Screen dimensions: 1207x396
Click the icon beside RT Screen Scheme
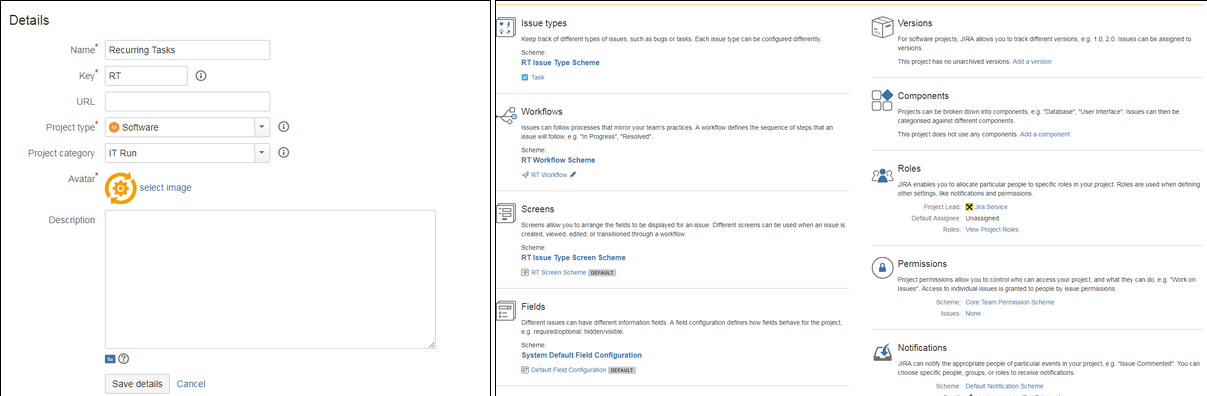click(525, 272)
